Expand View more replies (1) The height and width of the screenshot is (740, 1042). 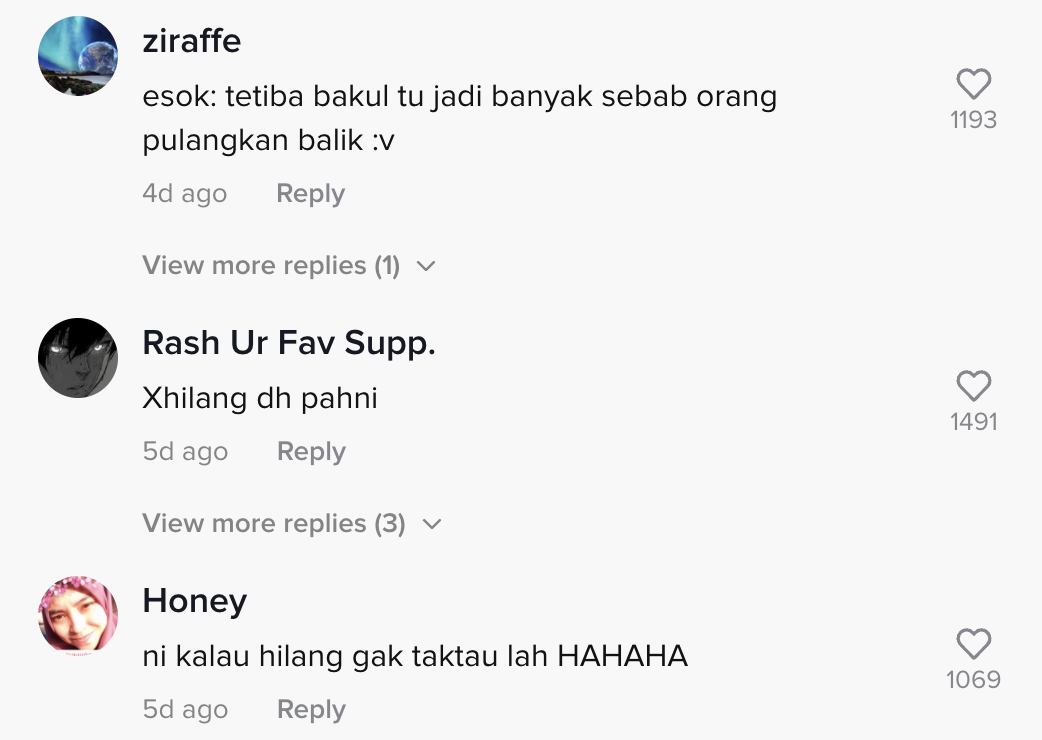289,265
